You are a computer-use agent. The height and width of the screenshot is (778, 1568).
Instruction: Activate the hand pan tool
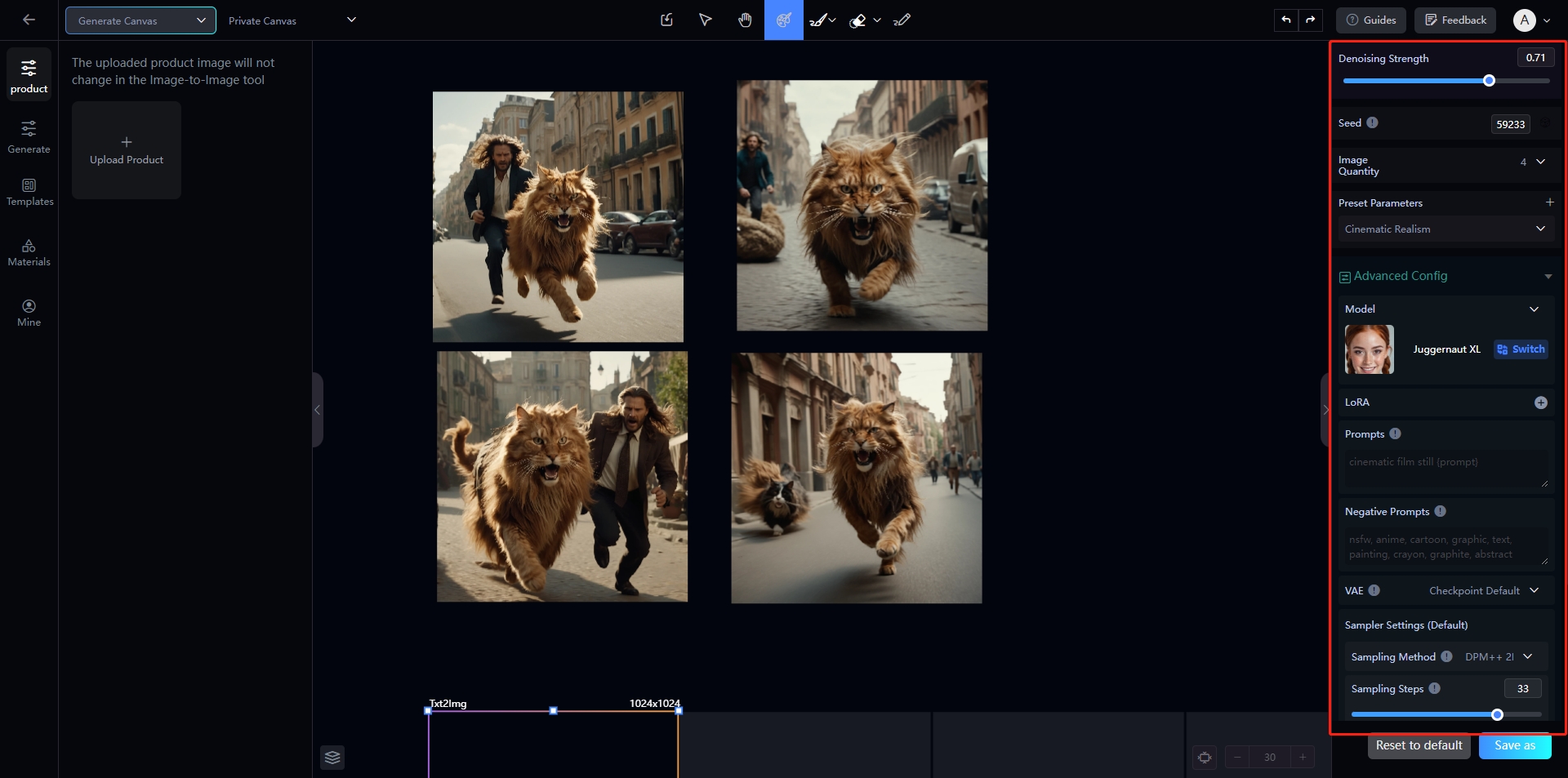click(745, 20)
